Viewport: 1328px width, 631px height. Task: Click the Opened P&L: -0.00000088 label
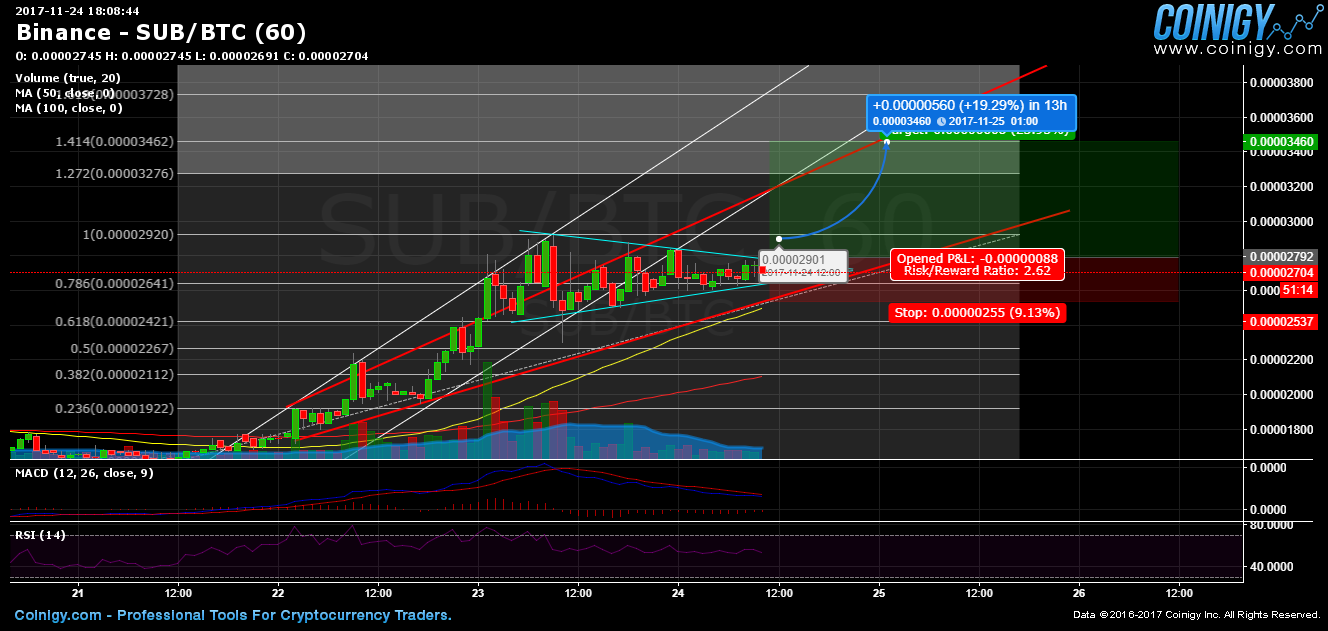tap(977, 258)
